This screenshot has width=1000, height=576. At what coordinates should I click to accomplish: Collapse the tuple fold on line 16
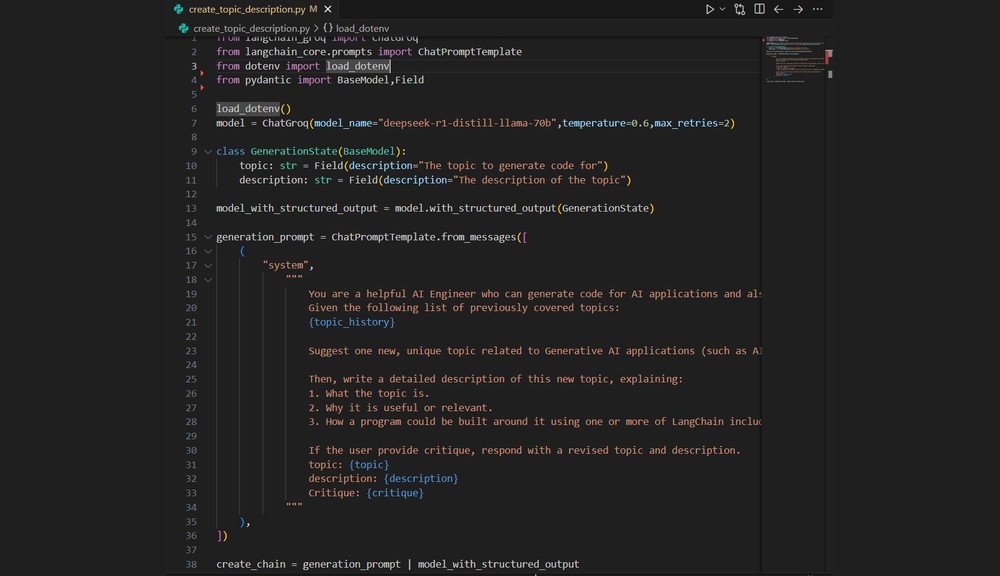click(x=208, y=251)
